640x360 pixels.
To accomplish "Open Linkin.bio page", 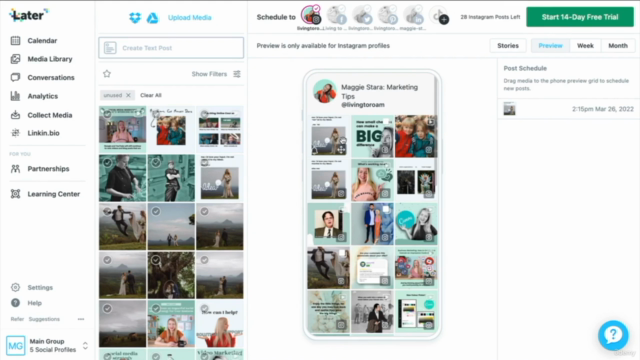I will click(x=43, y=133).
